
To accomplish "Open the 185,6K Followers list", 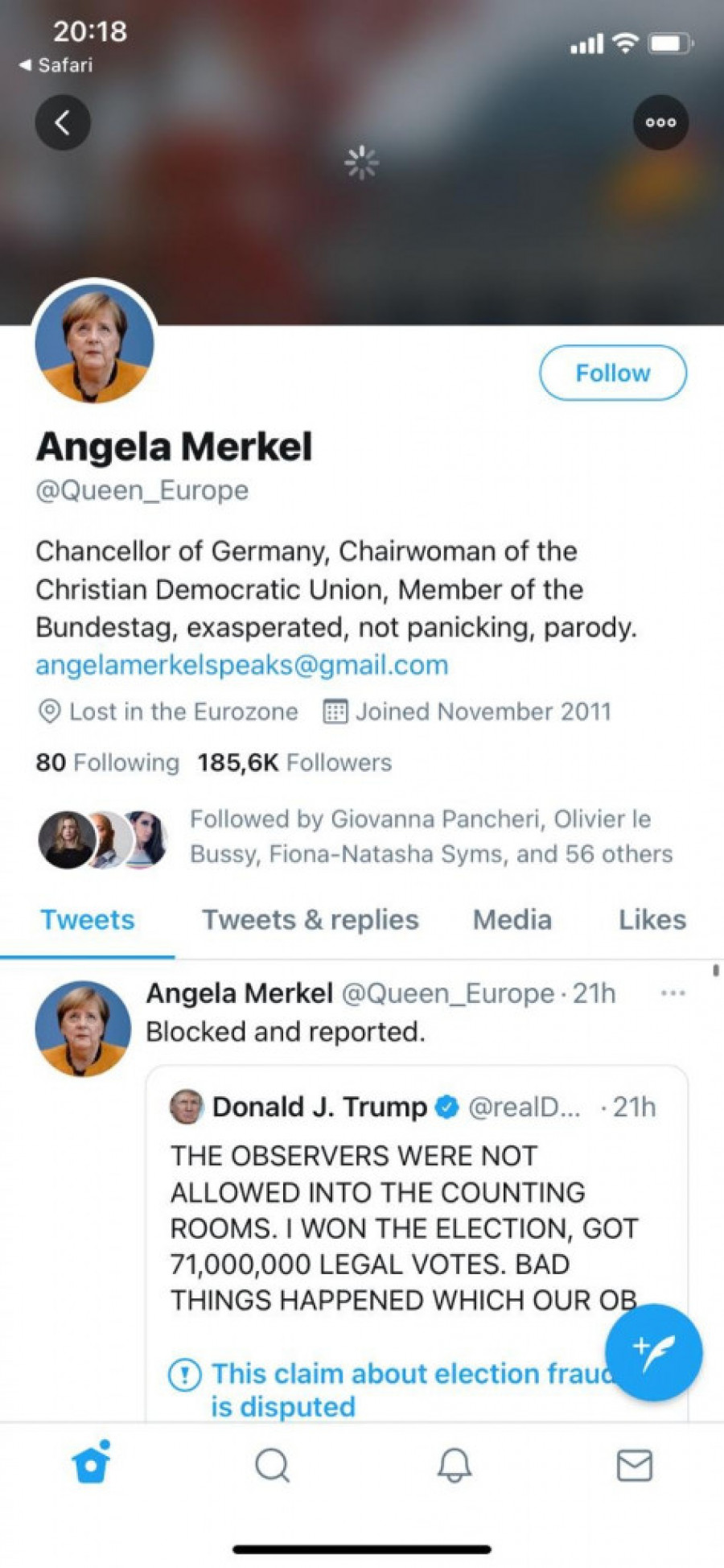I will pyautogui.click(x=294, y=762).
